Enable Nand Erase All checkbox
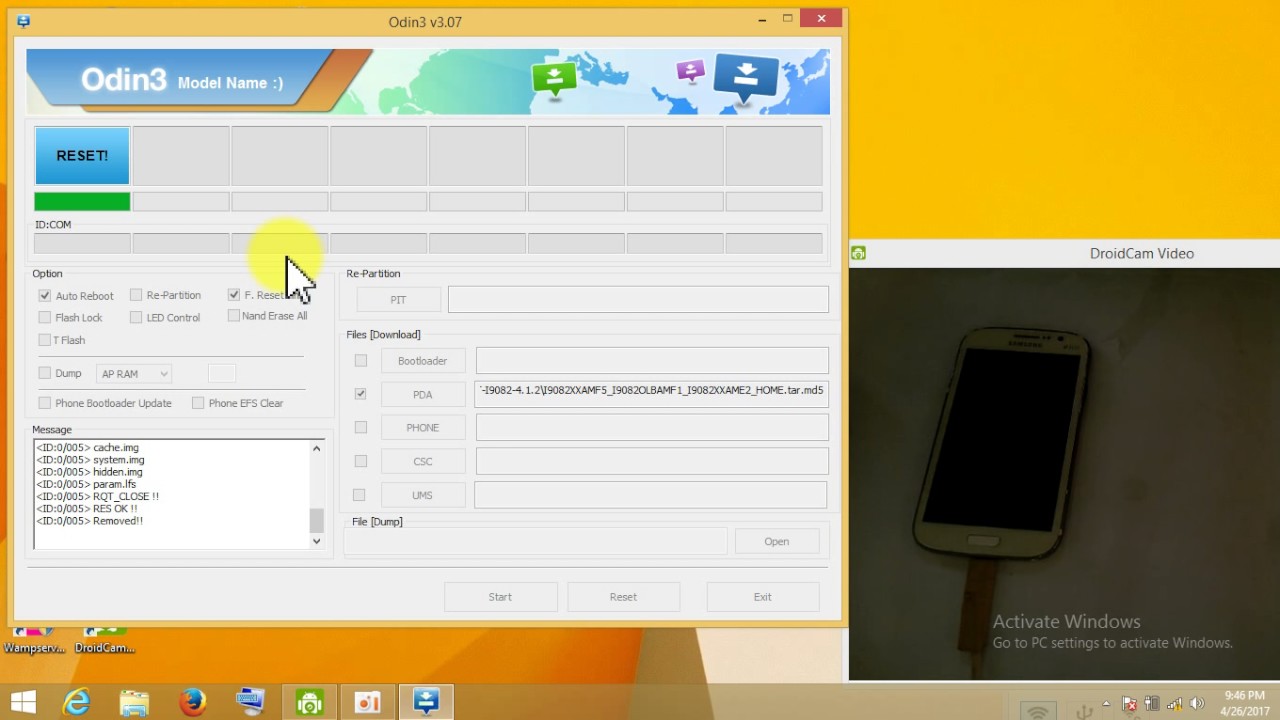The height and width of the screenshot is (720, 1280). tap(234, 316)
